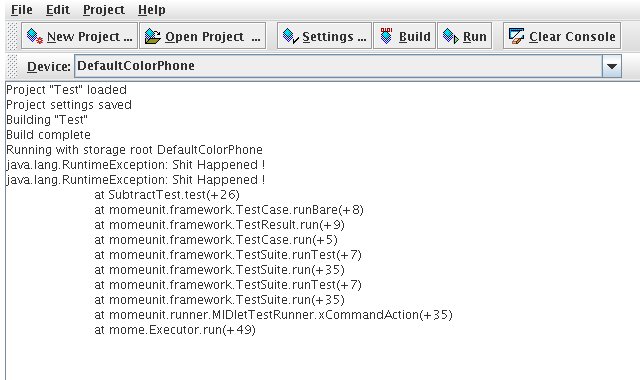The image size is (640, 380).
Task: Start the project with the Run icon
Action: [x=451, y=36]
